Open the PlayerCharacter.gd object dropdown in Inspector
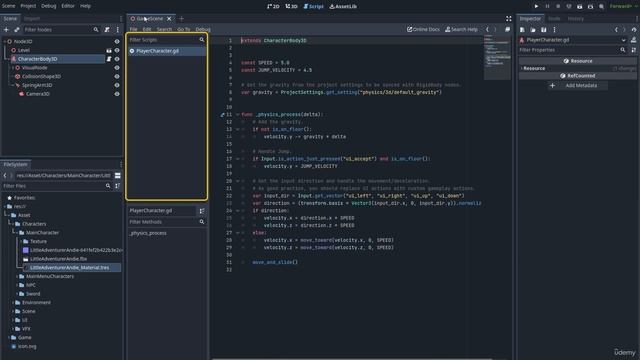640x360 pixels. [x=623, y=40]
